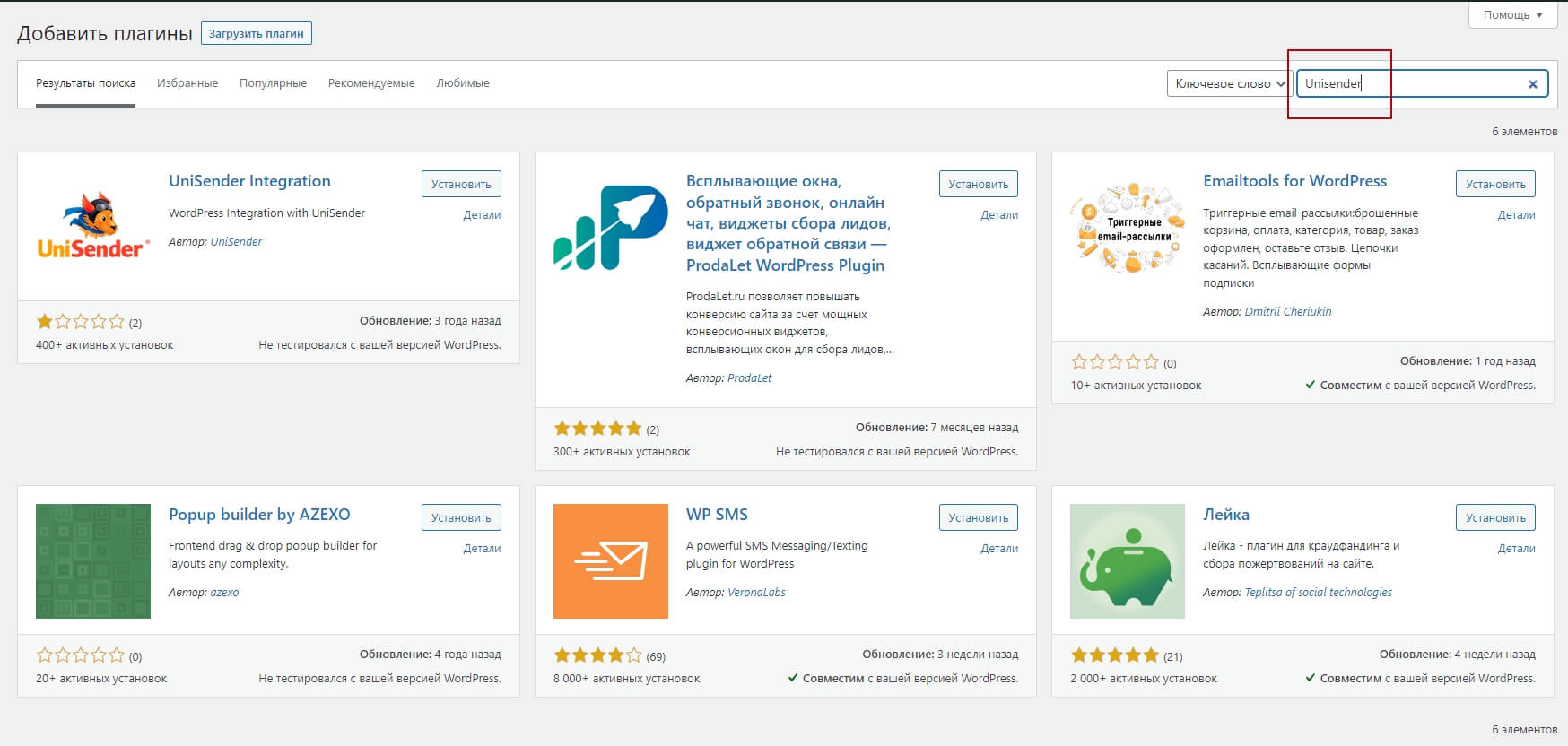The image size is (1568, 746).
Task: Click the UniSender one-star rating
Action: [x=81, y=321]
